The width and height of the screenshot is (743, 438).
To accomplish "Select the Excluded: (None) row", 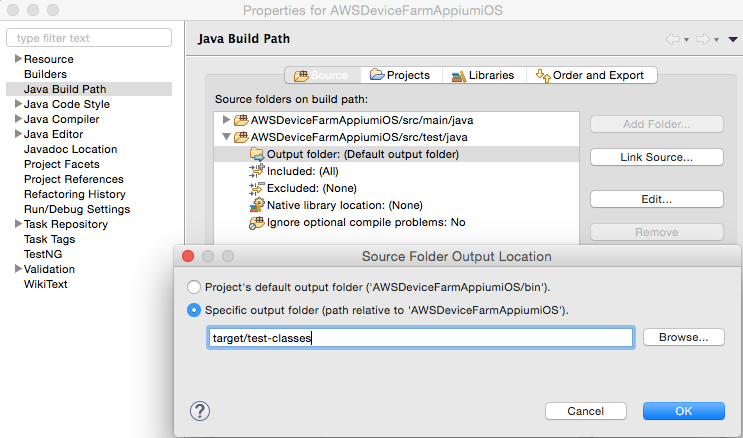I will coord(397,188).
